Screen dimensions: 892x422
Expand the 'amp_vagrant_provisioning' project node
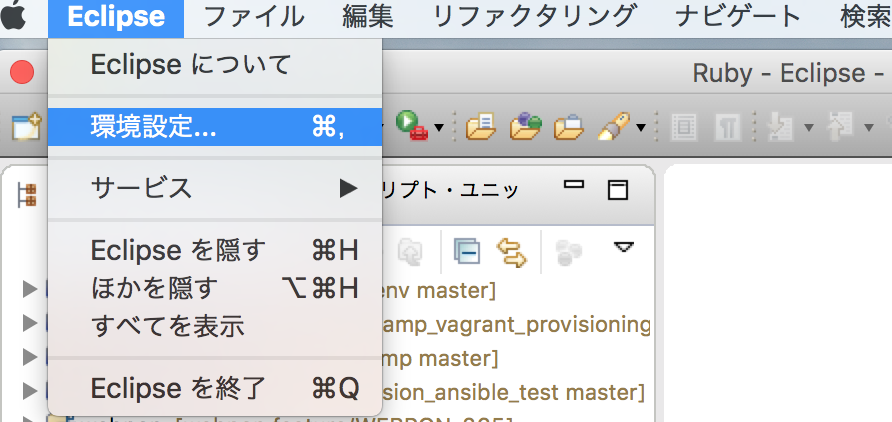(30, 324)
